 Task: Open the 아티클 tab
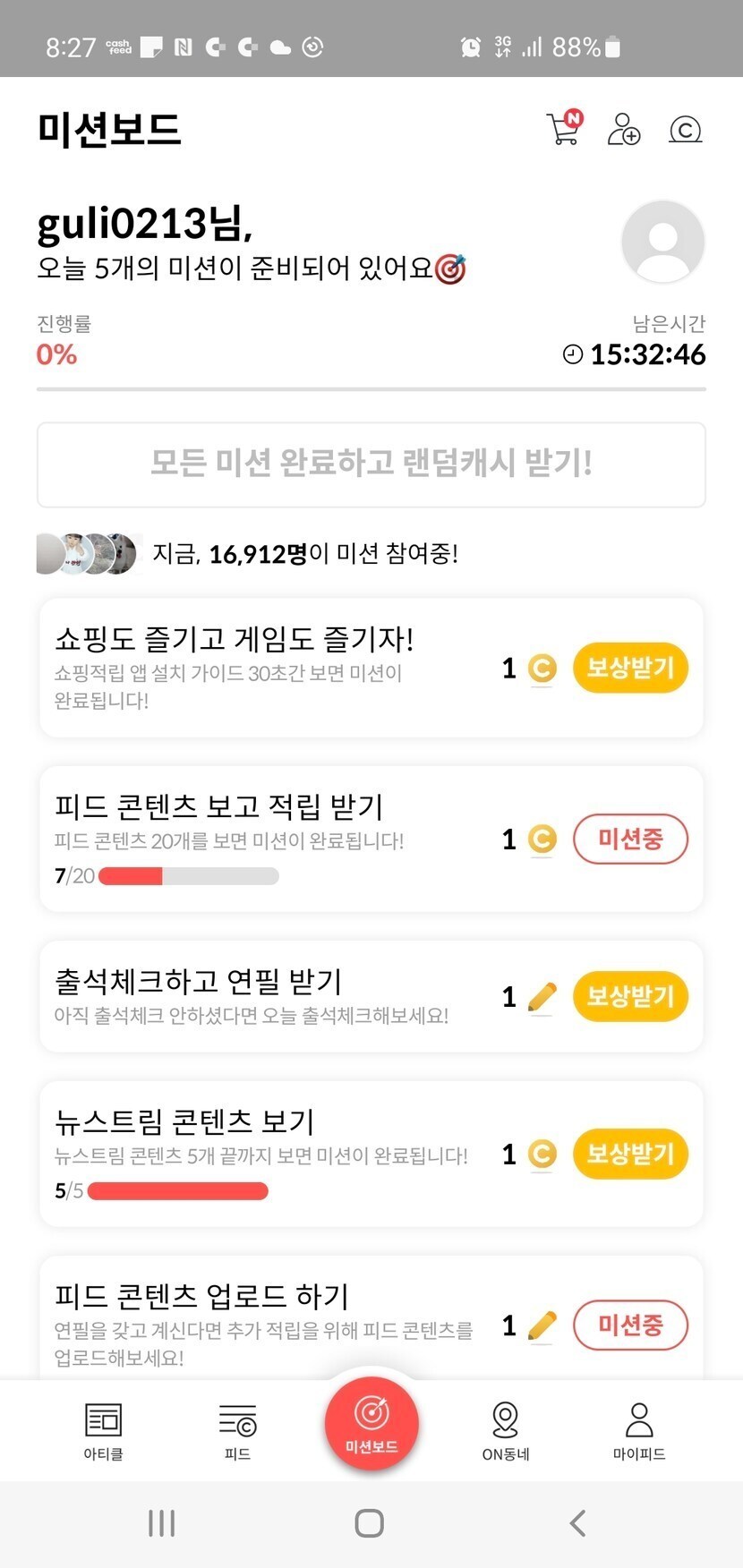[x=103, y=1429]
